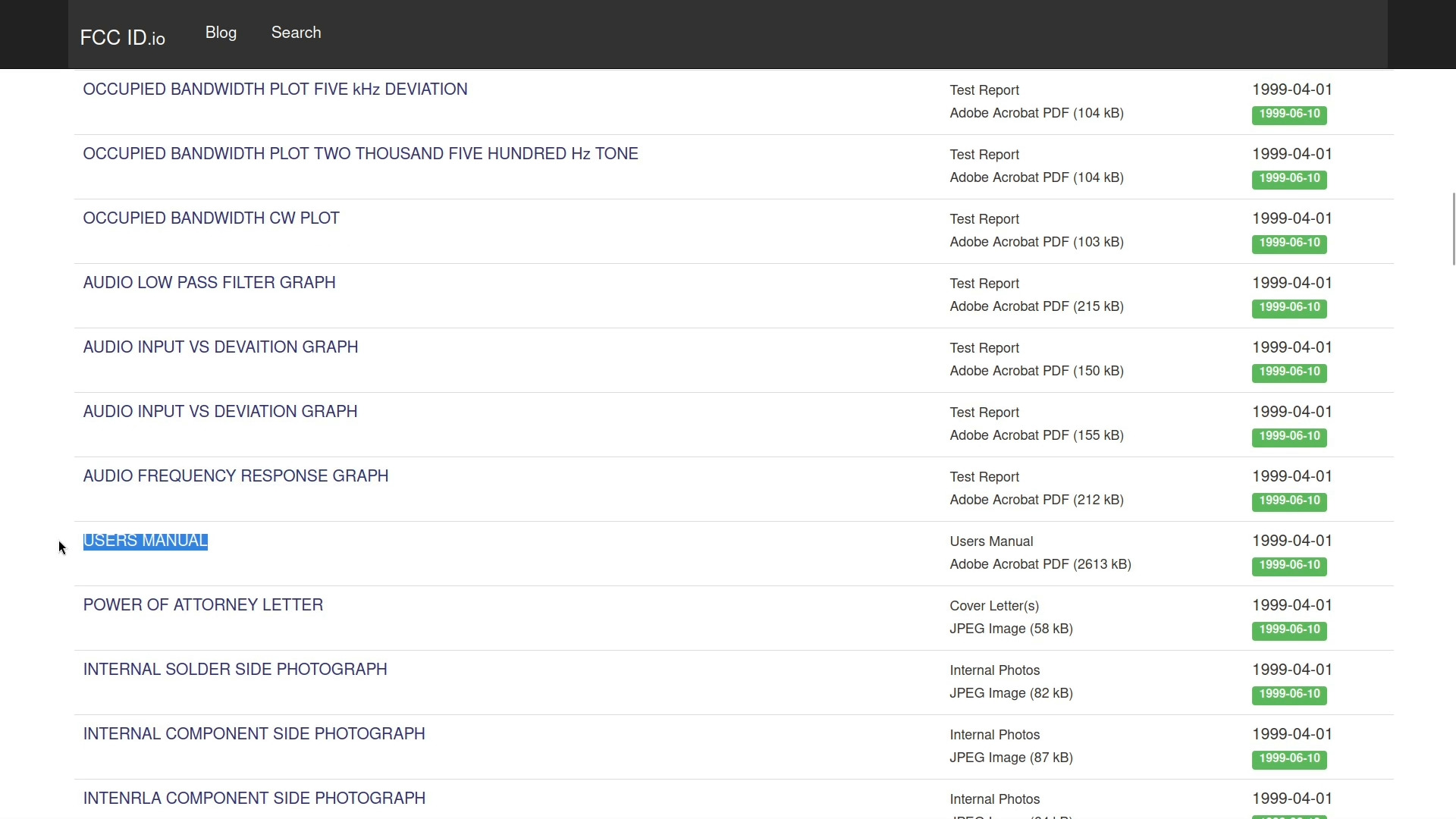The height and width of the screenshot is (819, 1456).
Task: Open the highlighted Users Manual link
Action: [x=145, y=541]
